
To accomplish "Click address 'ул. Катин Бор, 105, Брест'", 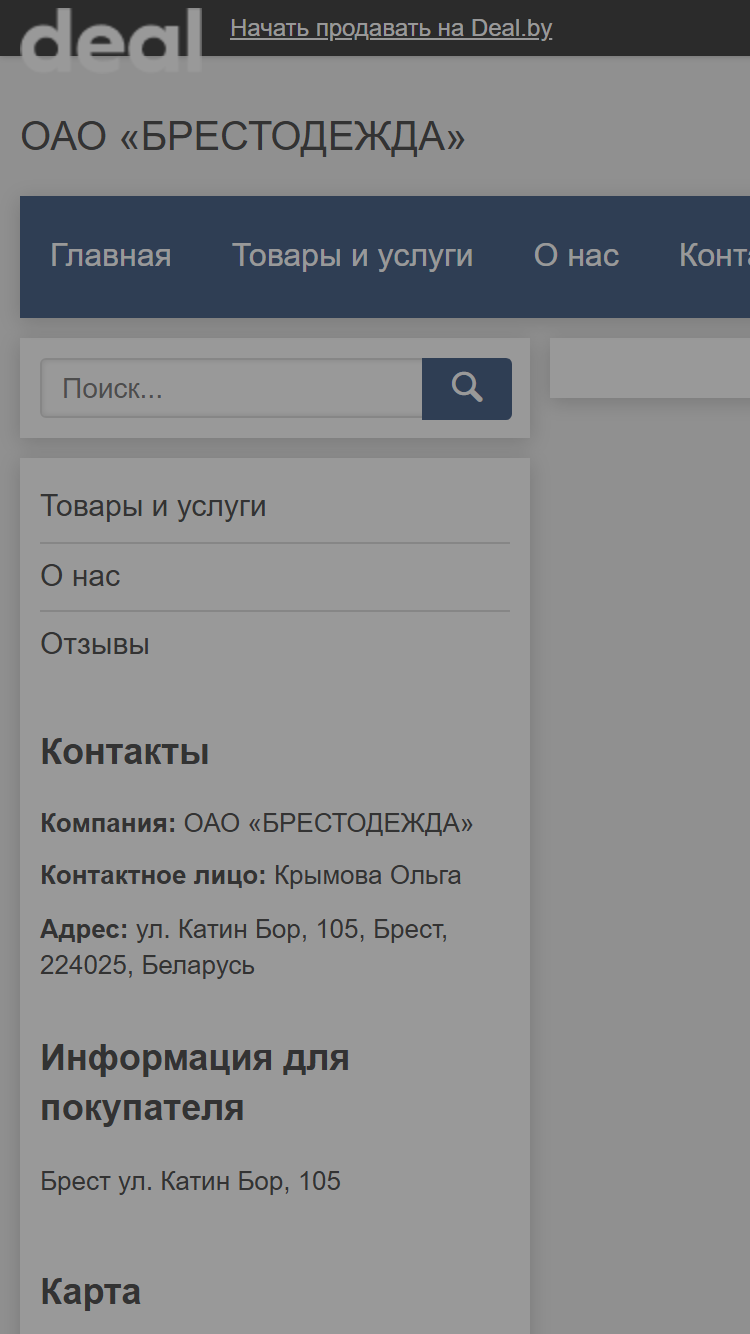I will coord(292,930).
